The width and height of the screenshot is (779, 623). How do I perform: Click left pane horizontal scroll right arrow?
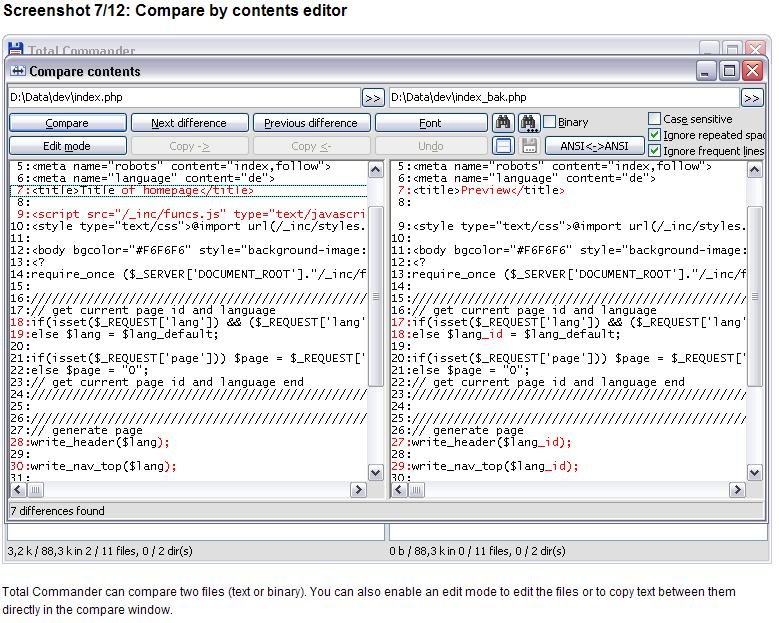click(x=358, y=490)
